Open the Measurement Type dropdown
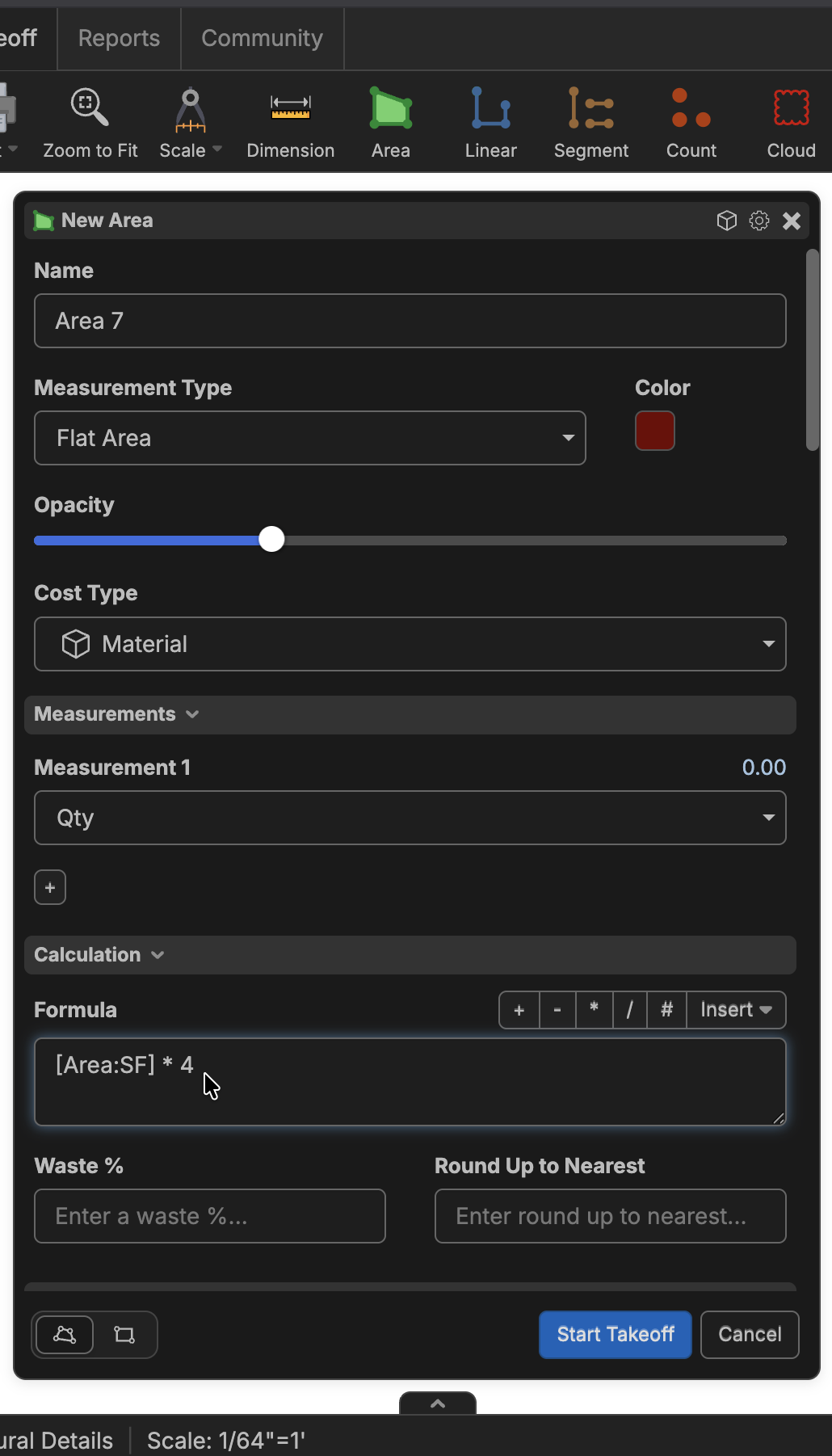Screen dimensions: 832x1456 [x=309, y=438]
